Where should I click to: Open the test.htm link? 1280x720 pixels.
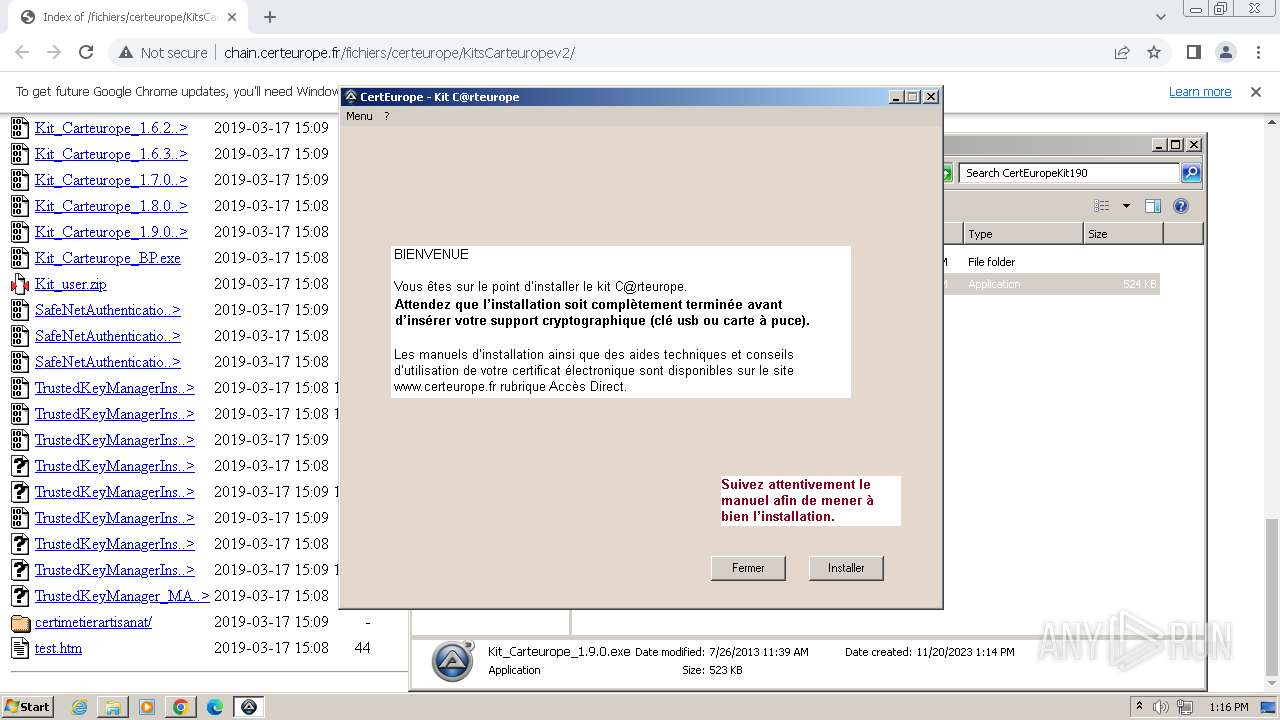click(x=58, y=648)
